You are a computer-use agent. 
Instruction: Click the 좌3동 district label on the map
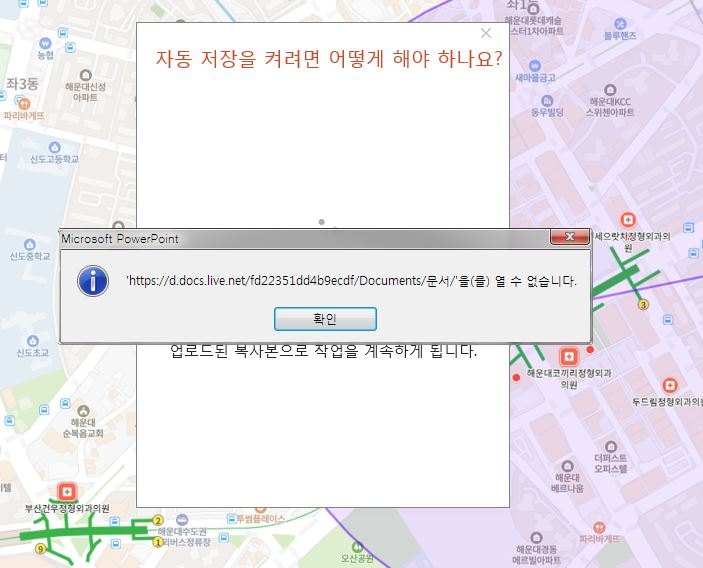tap(22, 83)
